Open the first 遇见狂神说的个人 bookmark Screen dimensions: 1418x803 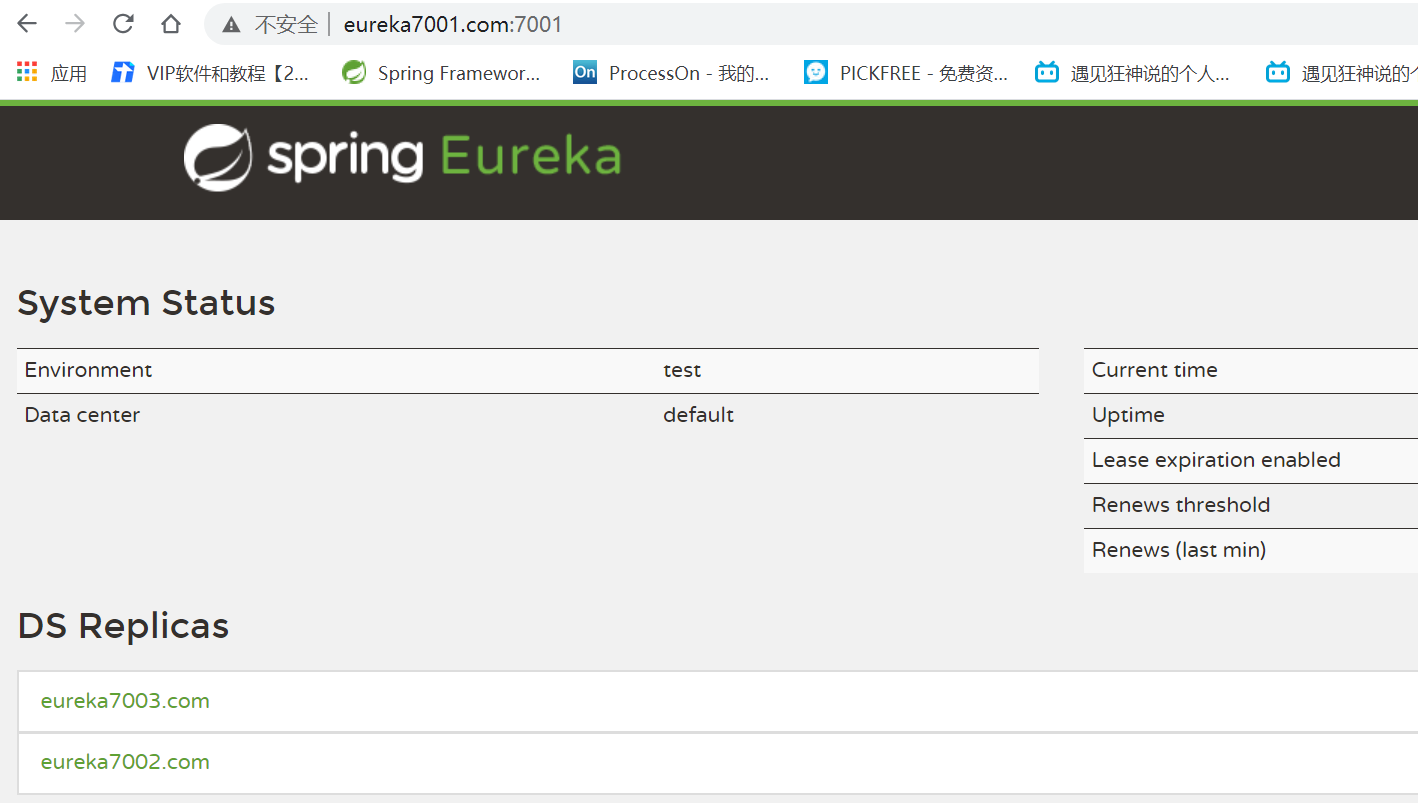(x=1132, y=73)
